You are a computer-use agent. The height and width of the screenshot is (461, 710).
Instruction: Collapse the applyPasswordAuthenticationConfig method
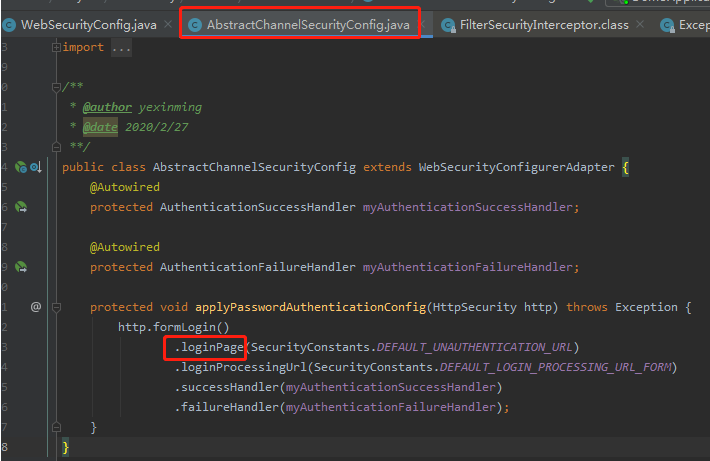click(x=56, y=307)
